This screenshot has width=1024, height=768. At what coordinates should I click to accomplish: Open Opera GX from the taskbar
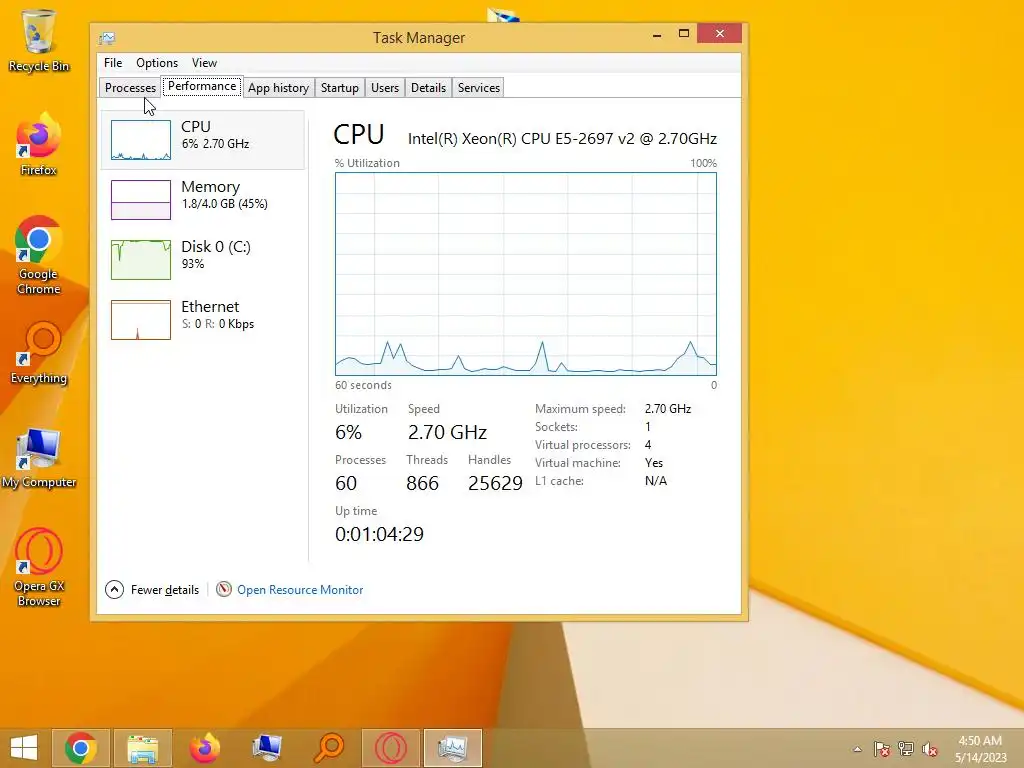tap(391, 748)
